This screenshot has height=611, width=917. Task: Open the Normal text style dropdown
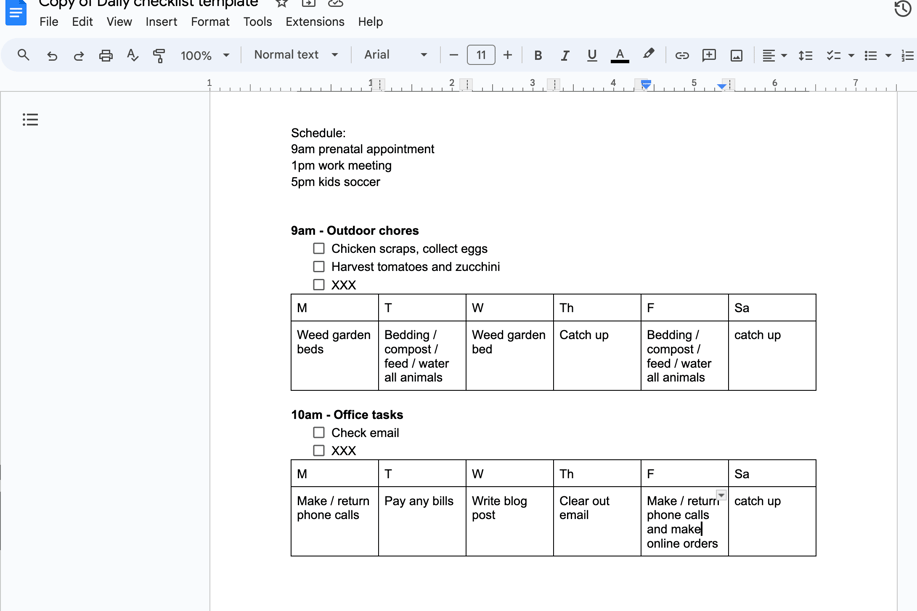pyautogui.click(x=296, y=55)
